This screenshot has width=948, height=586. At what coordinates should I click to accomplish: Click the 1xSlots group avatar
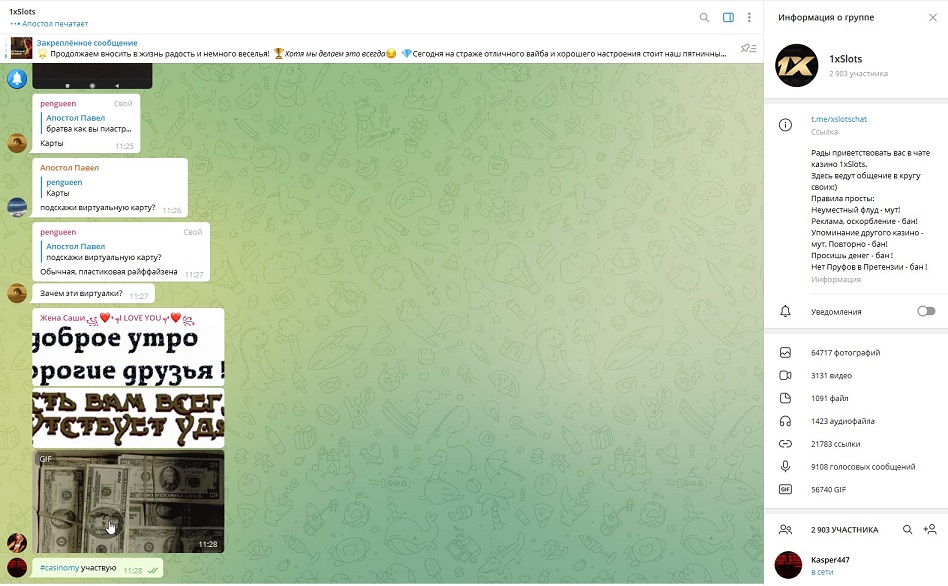797,65
